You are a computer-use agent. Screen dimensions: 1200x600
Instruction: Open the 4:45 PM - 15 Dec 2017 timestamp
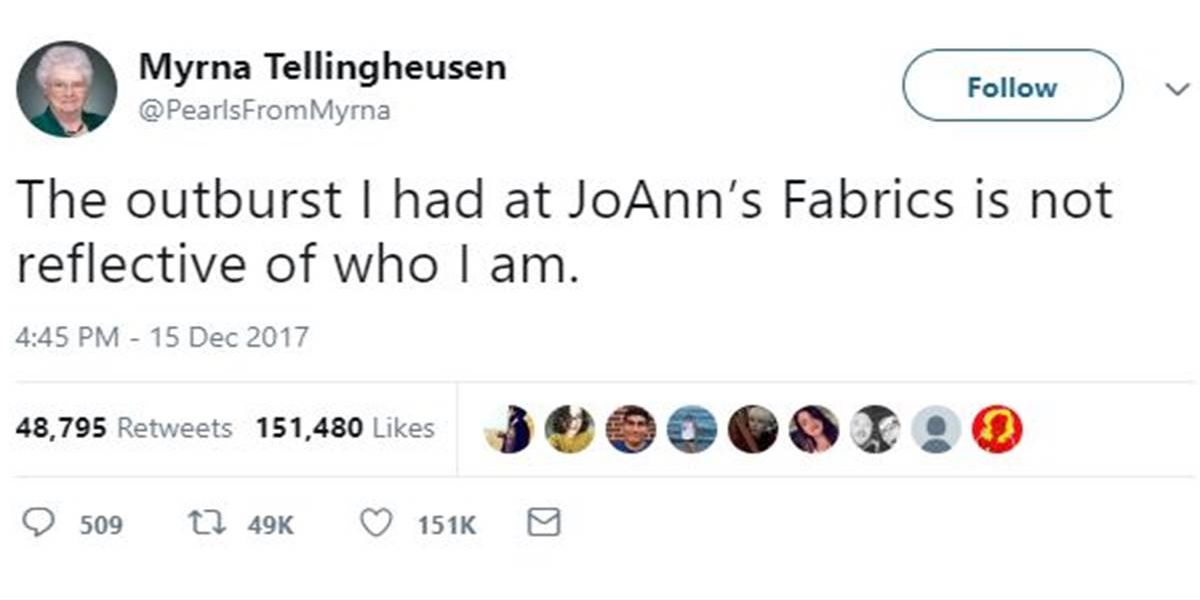coord(162,336)
